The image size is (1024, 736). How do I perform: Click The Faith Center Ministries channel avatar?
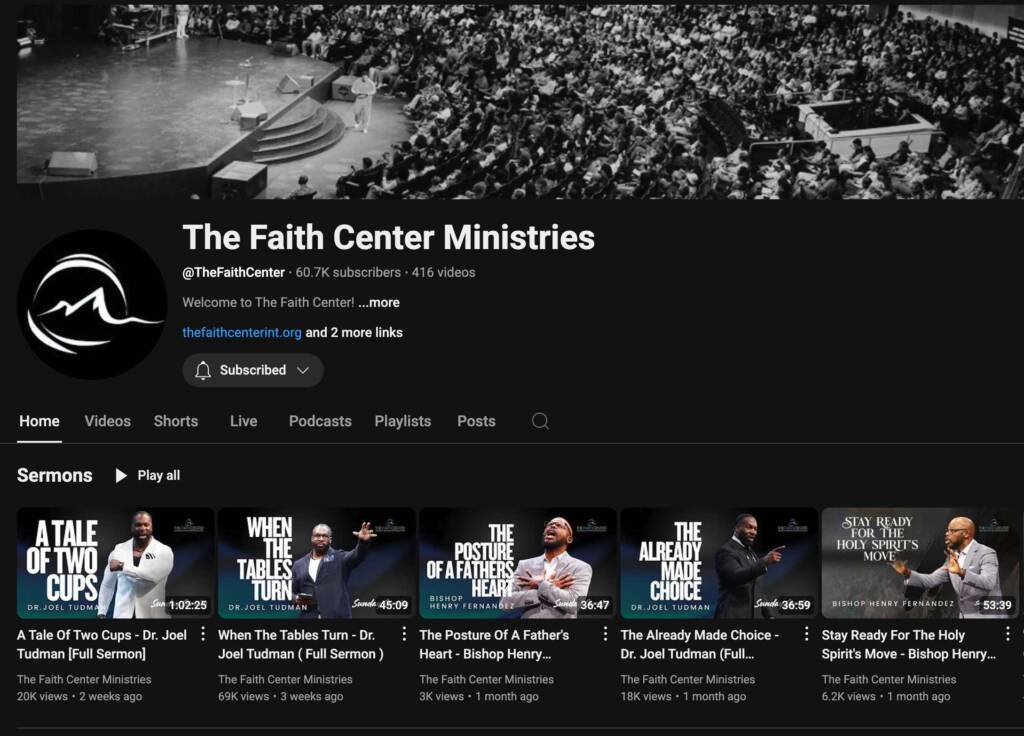click(x=92, y=304)
